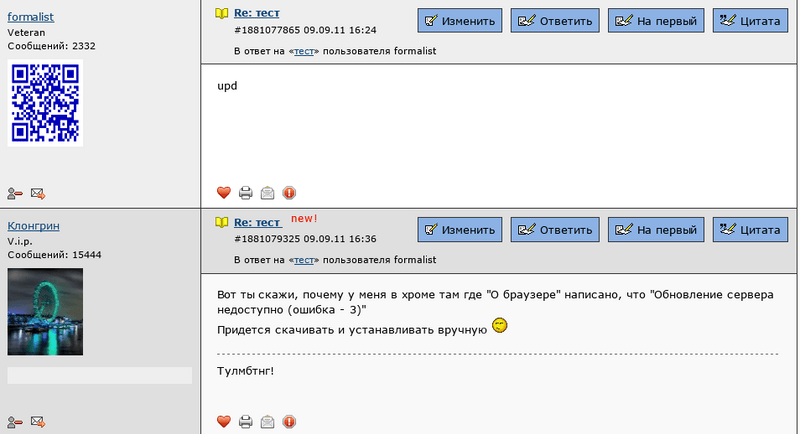This screenshot has width=800, height=434.
Task: Click the book icon beside formalist's "Re: тест"
Action: 222,13
